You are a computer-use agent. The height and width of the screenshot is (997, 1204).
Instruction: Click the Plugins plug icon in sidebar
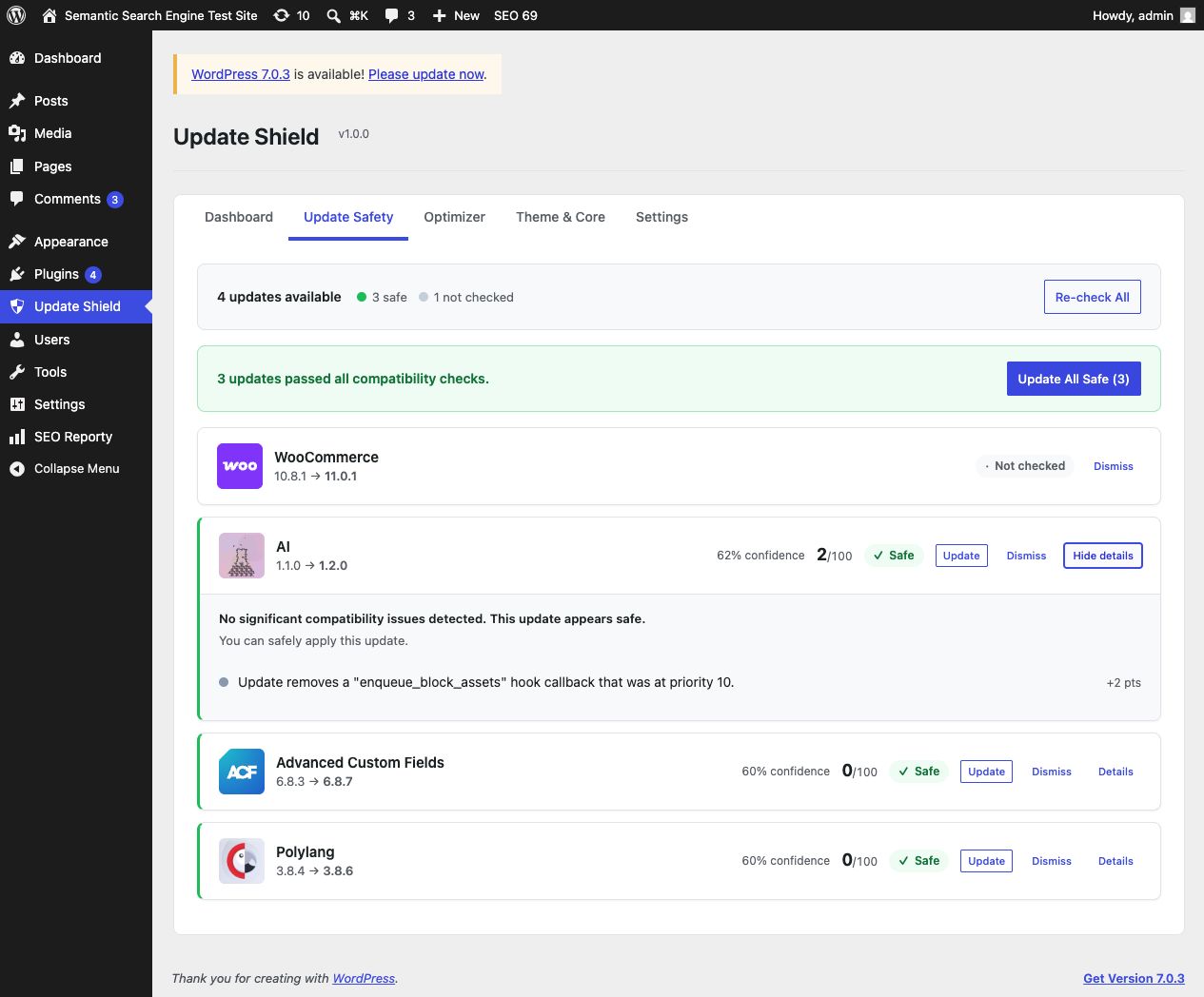coord(17,274)
